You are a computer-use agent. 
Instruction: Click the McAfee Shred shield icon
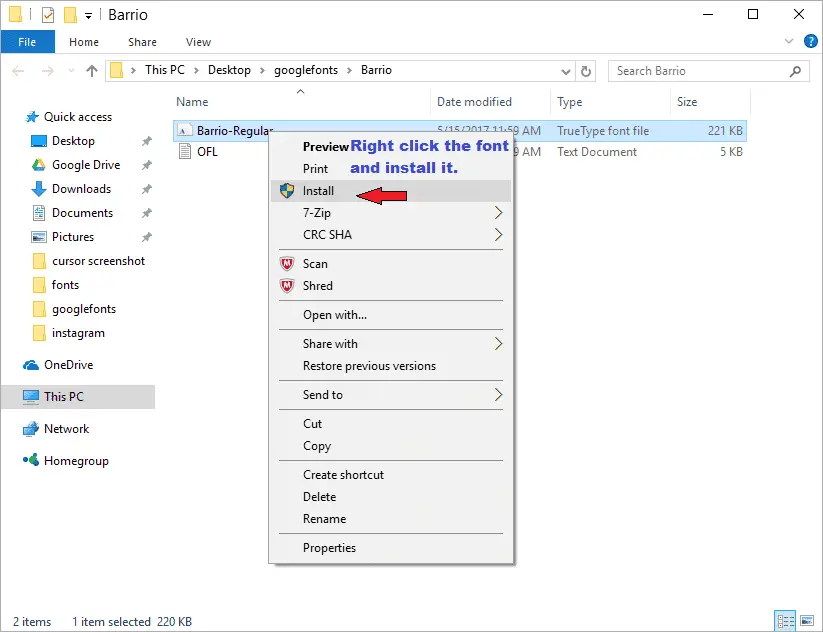[287, 286]
